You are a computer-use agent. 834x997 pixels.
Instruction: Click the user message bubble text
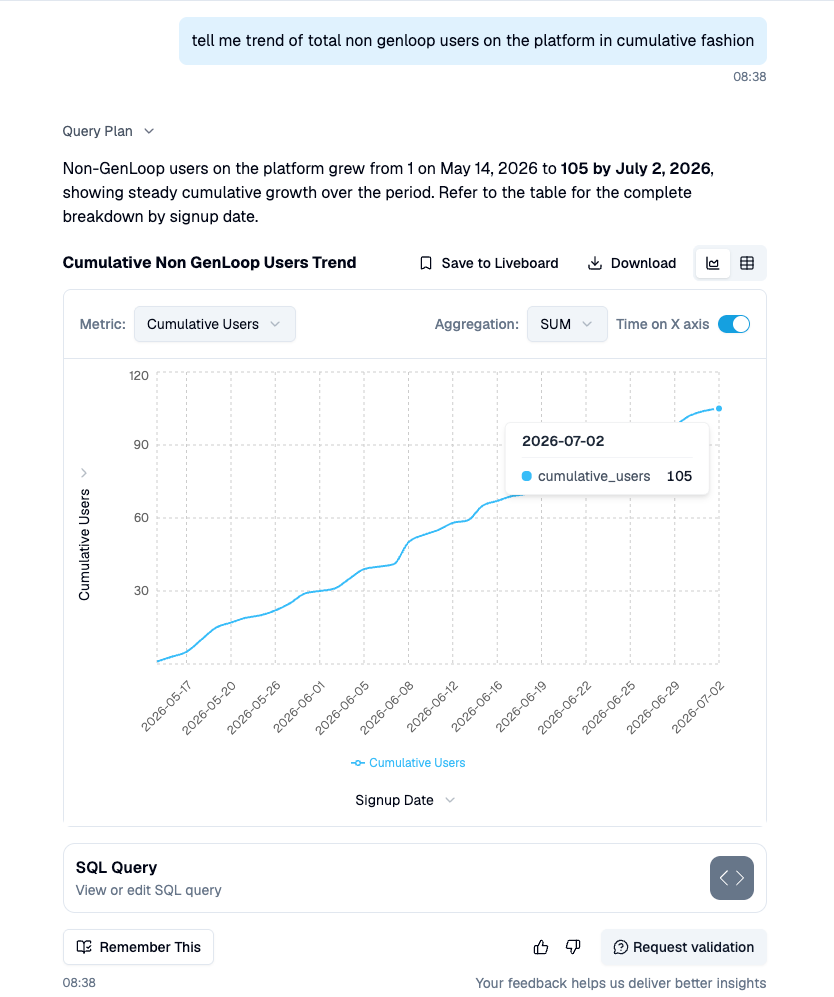tap(473, 41)
